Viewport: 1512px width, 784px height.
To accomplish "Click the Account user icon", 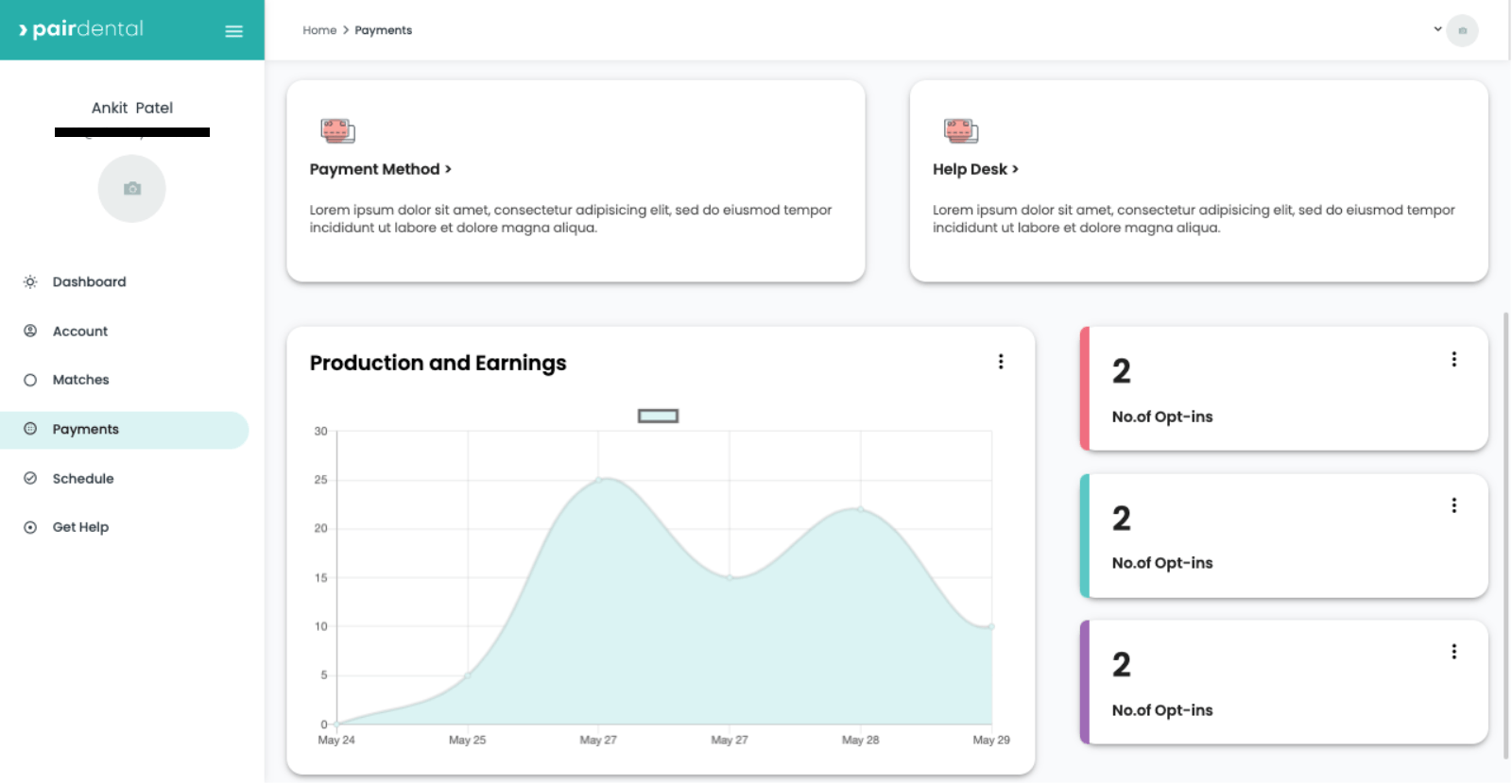I will tap(30, 332).
